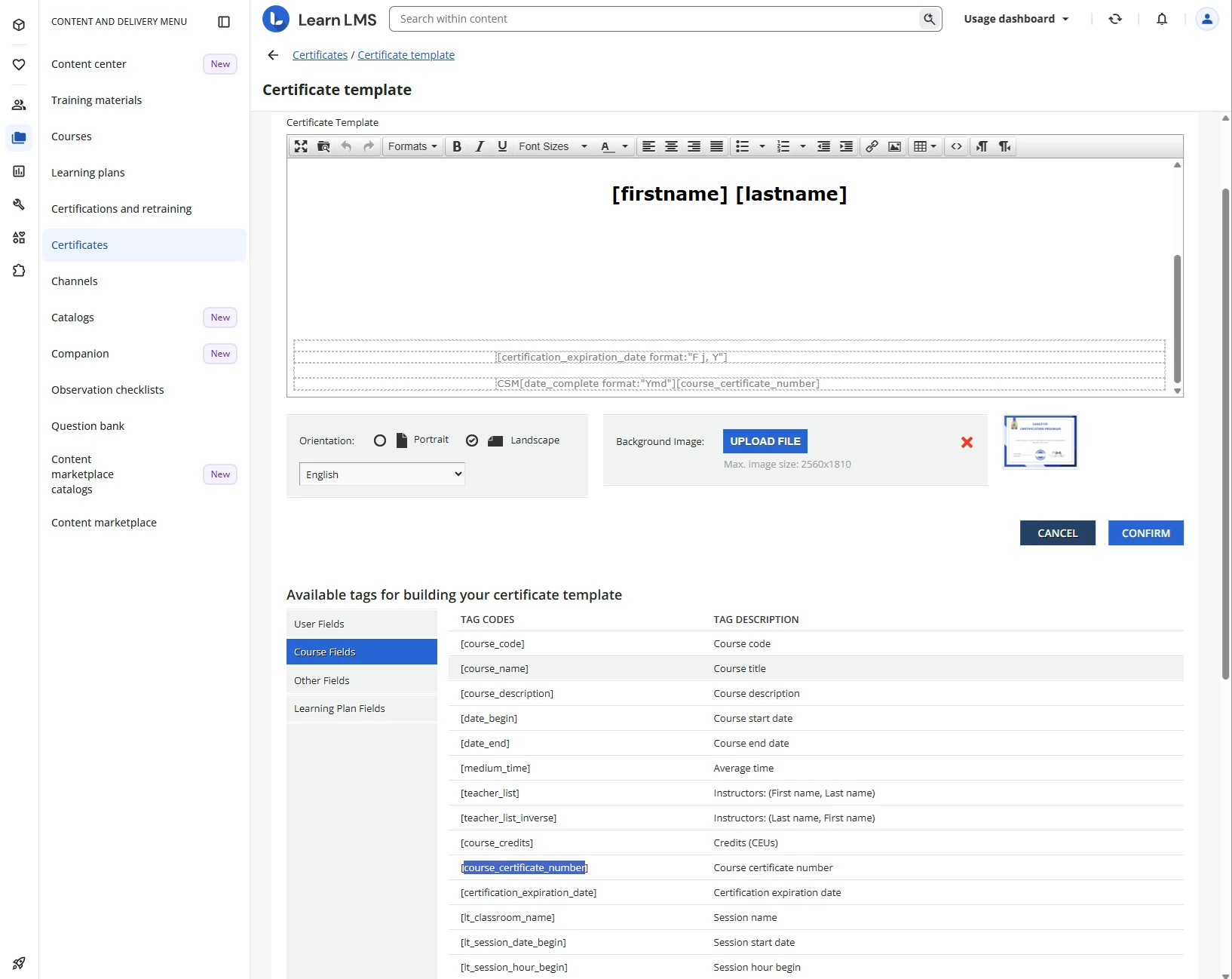The height and width of the screenshot is (979, 1232).
Task: Set right-to-left text direction
Action: (1004, 146)
